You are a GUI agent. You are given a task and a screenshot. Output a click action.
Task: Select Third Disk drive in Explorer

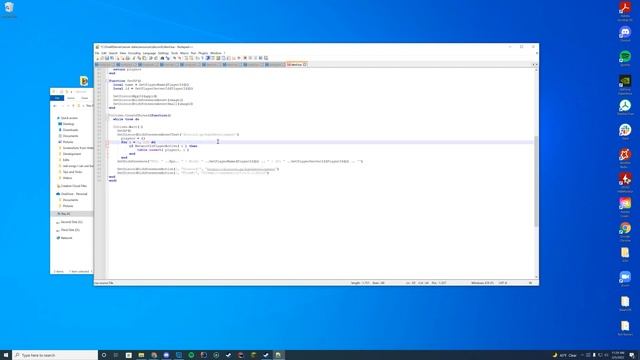(70, 230)
